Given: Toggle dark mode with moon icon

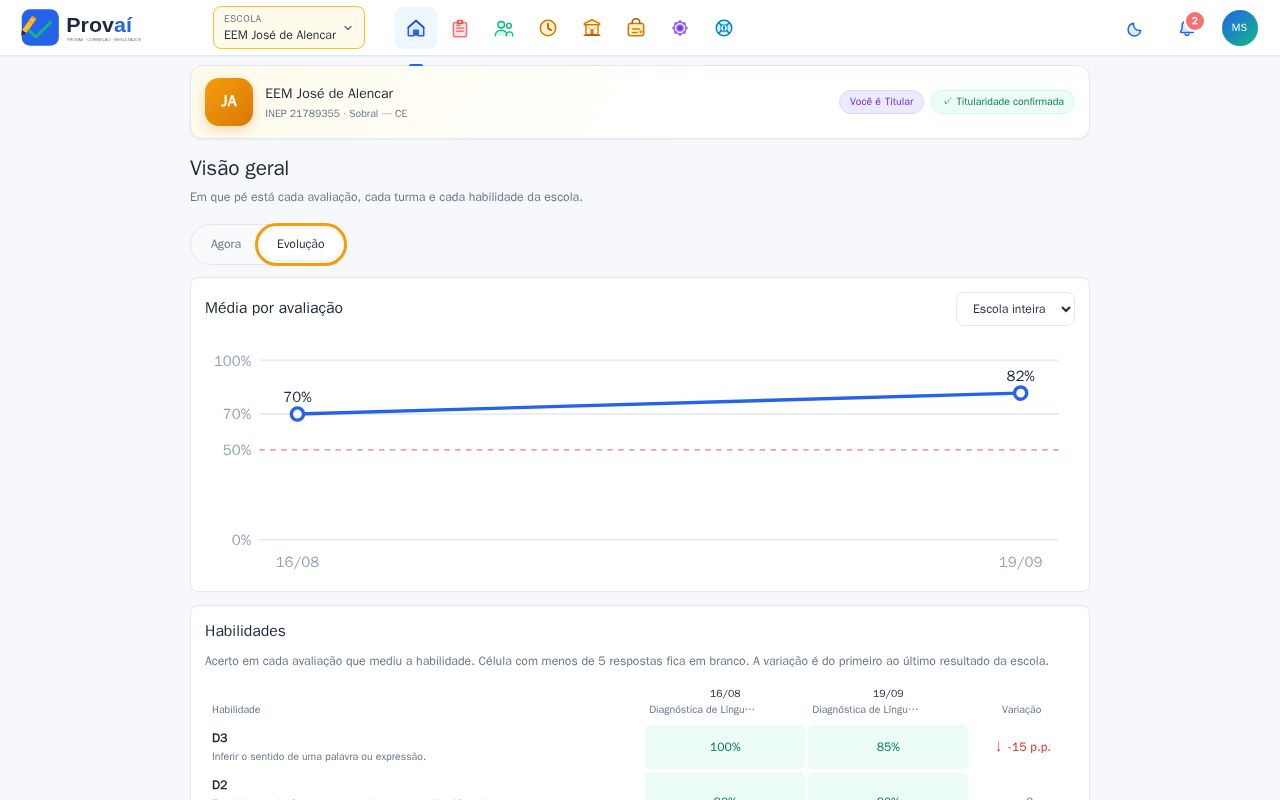Looking at the screenshot, I should [x=1134, y=29].
